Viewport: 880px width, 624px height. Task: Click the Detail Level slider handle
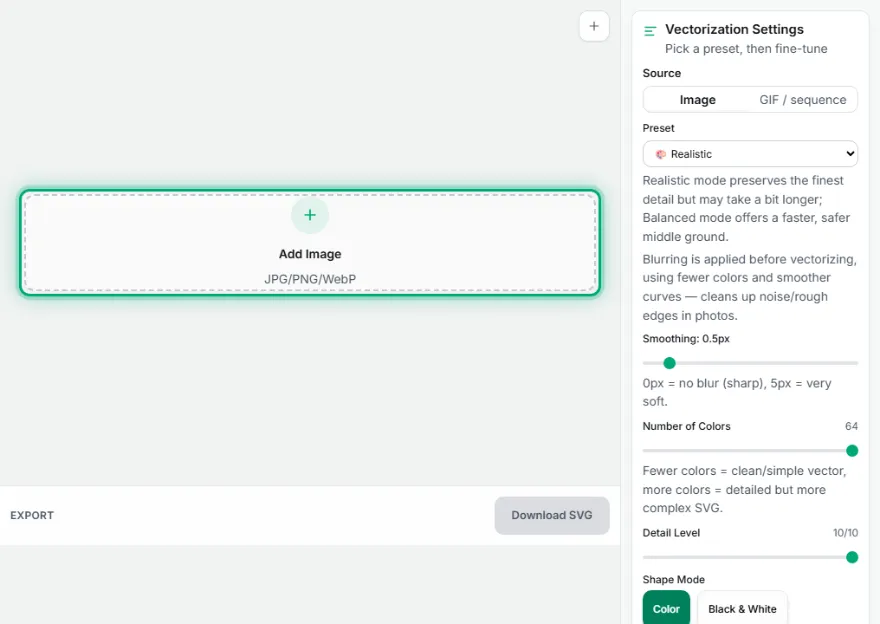tap(851, 557)
